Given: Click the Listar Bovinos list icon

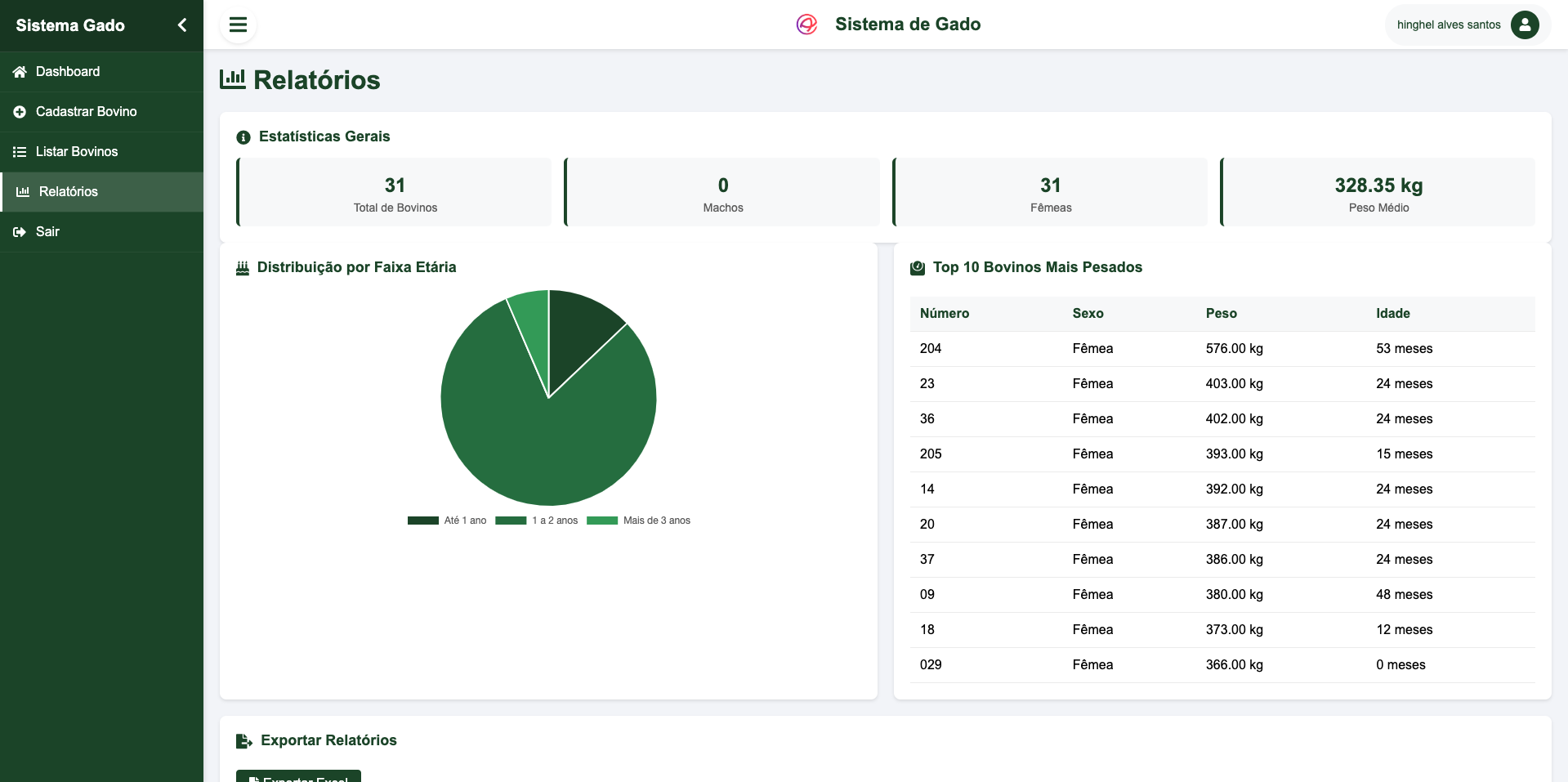Looking at the screenshot, I should [x=20, y=152].
